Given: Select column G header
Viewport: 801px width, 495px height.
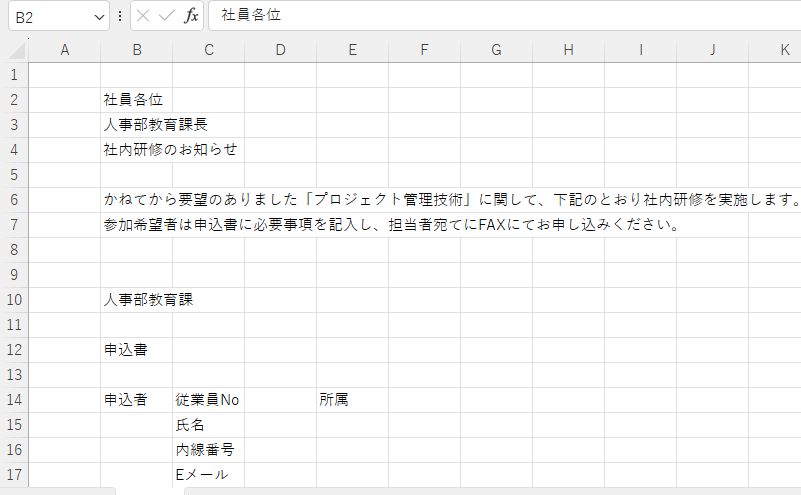Looking at the screenshot, I should (497, 50).
